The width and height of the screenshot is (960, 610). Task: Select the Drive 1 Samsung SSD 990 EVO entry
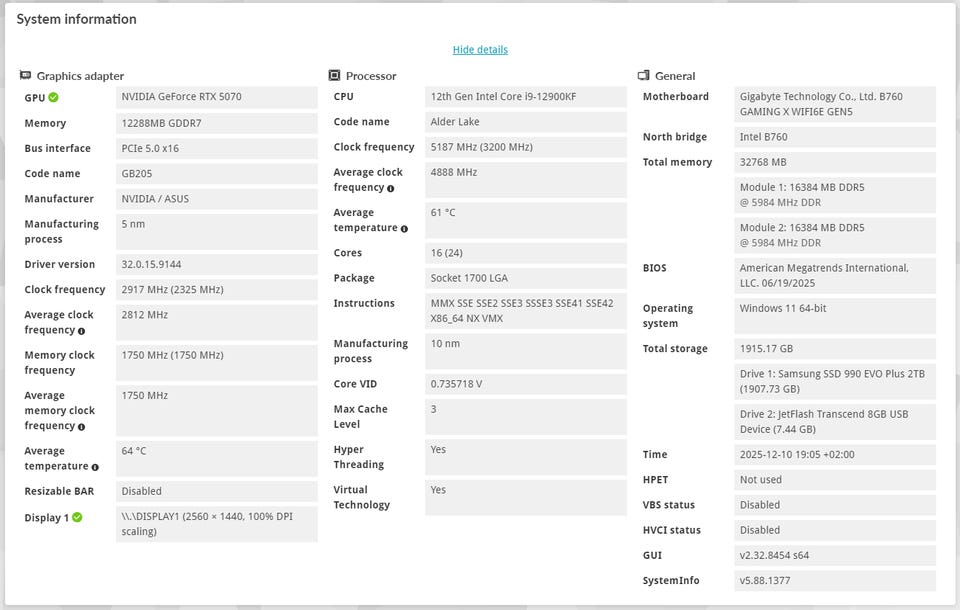835,382
